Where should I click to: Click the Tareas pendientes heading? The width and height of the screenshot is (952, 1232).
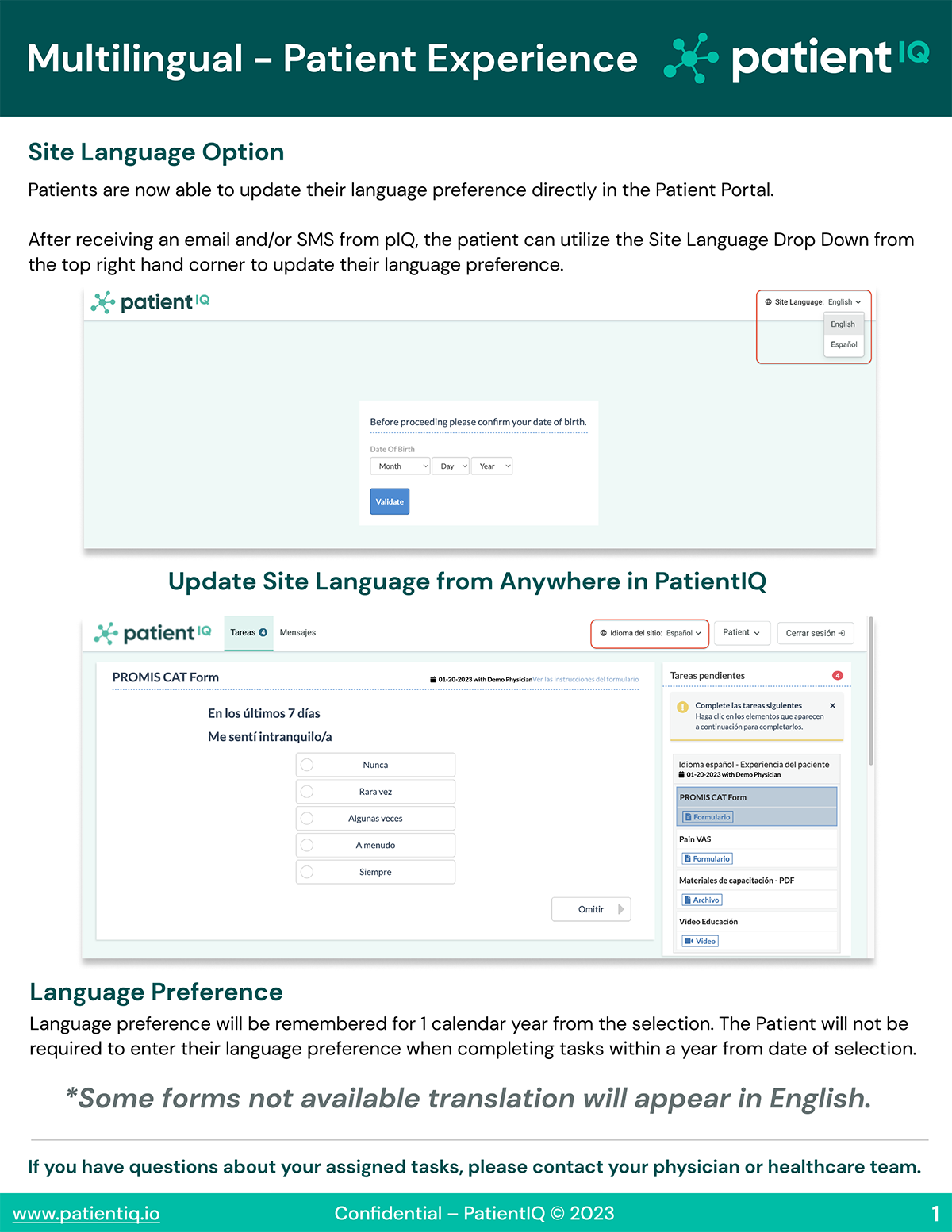(708, 676)
